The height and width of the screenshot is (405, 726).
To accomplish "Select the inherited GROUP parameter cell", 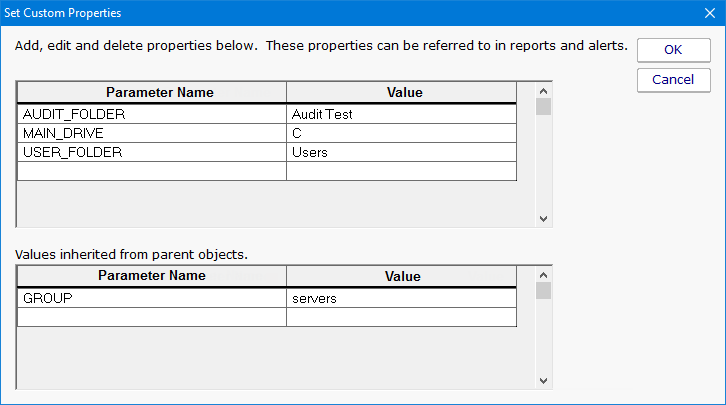I will click(x=152, y=298).
